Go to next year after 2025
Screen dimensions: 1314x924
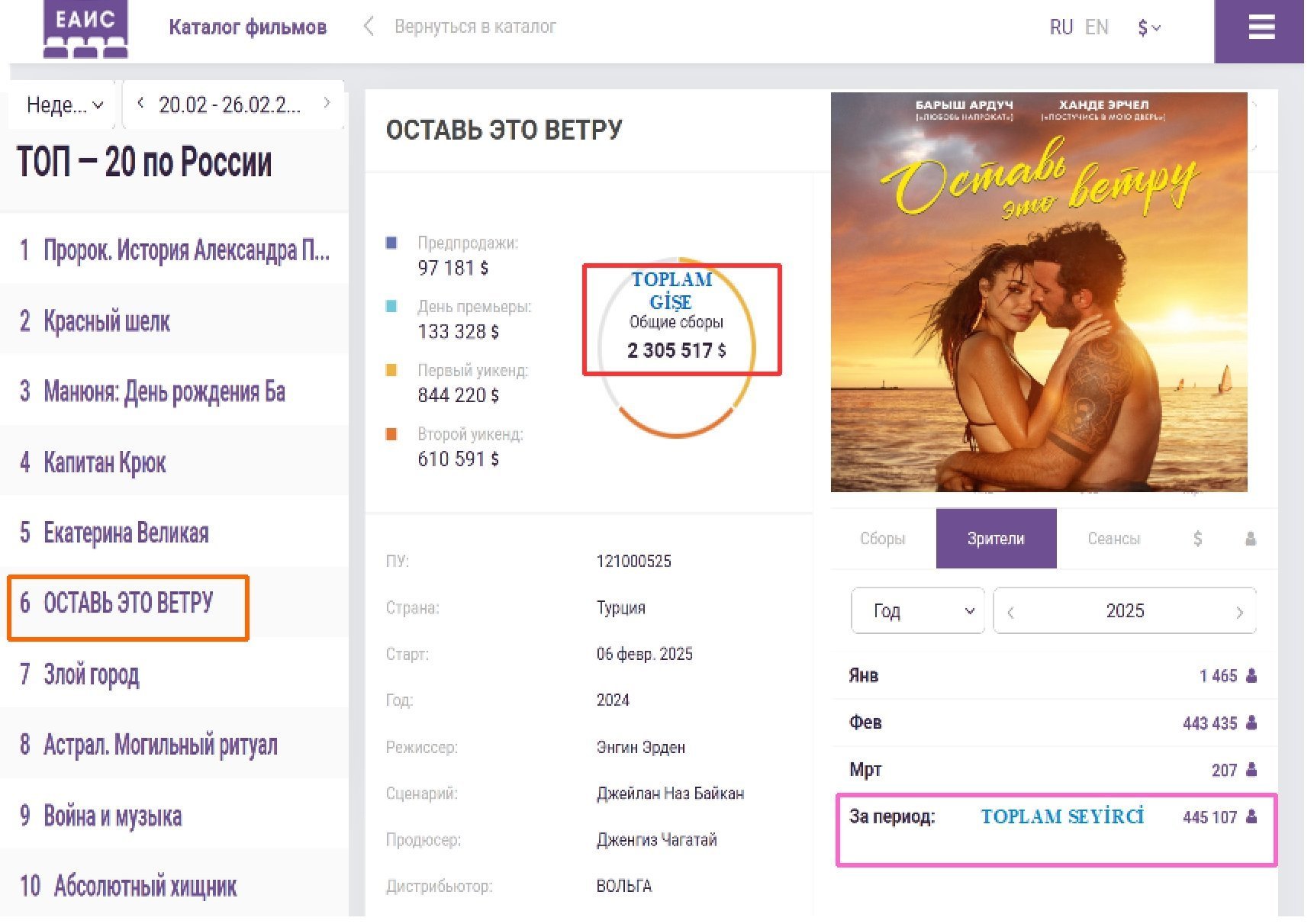point(1238,611)
